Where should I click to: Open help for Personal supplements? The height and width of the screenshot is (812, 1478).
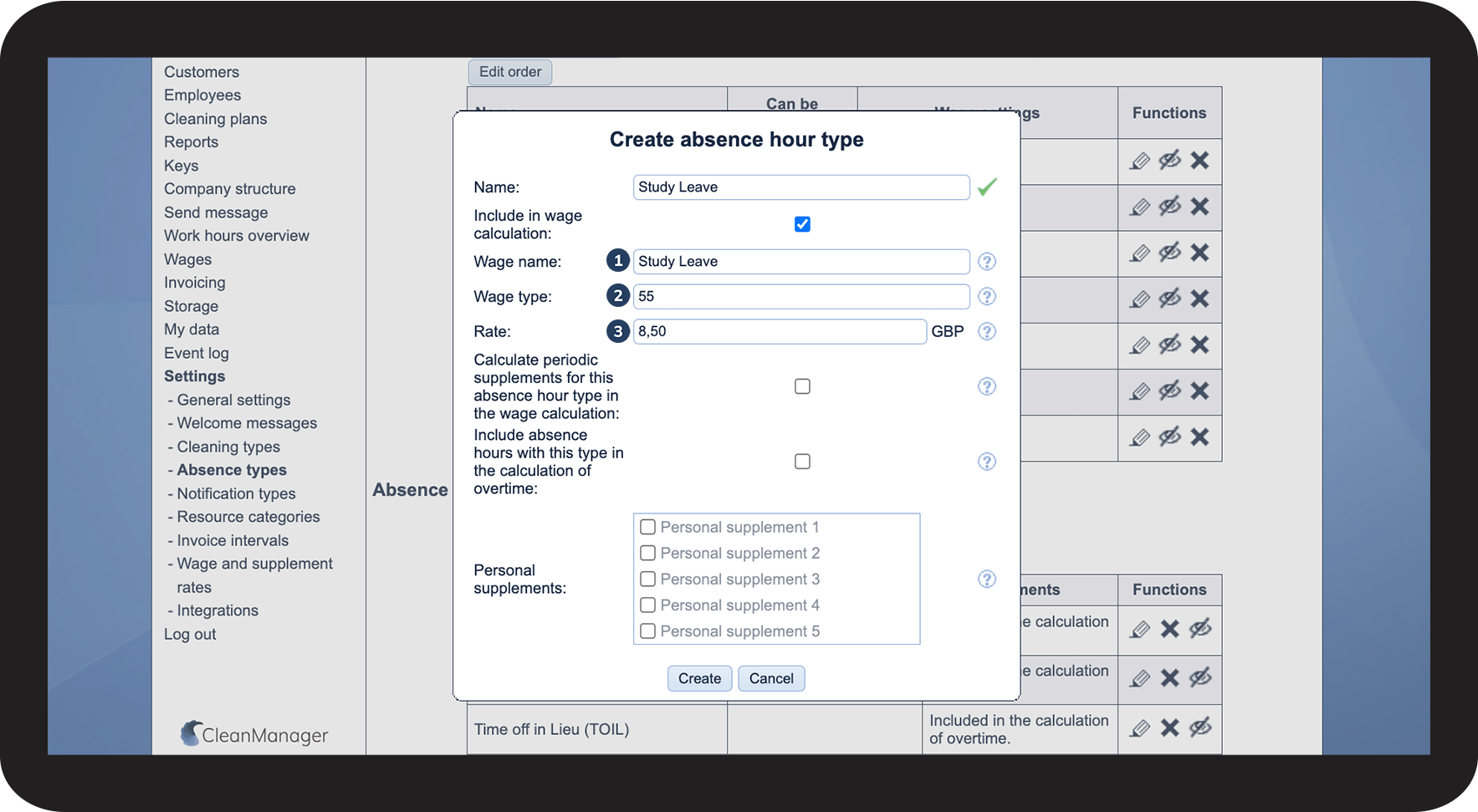click(x=987, y=580)
